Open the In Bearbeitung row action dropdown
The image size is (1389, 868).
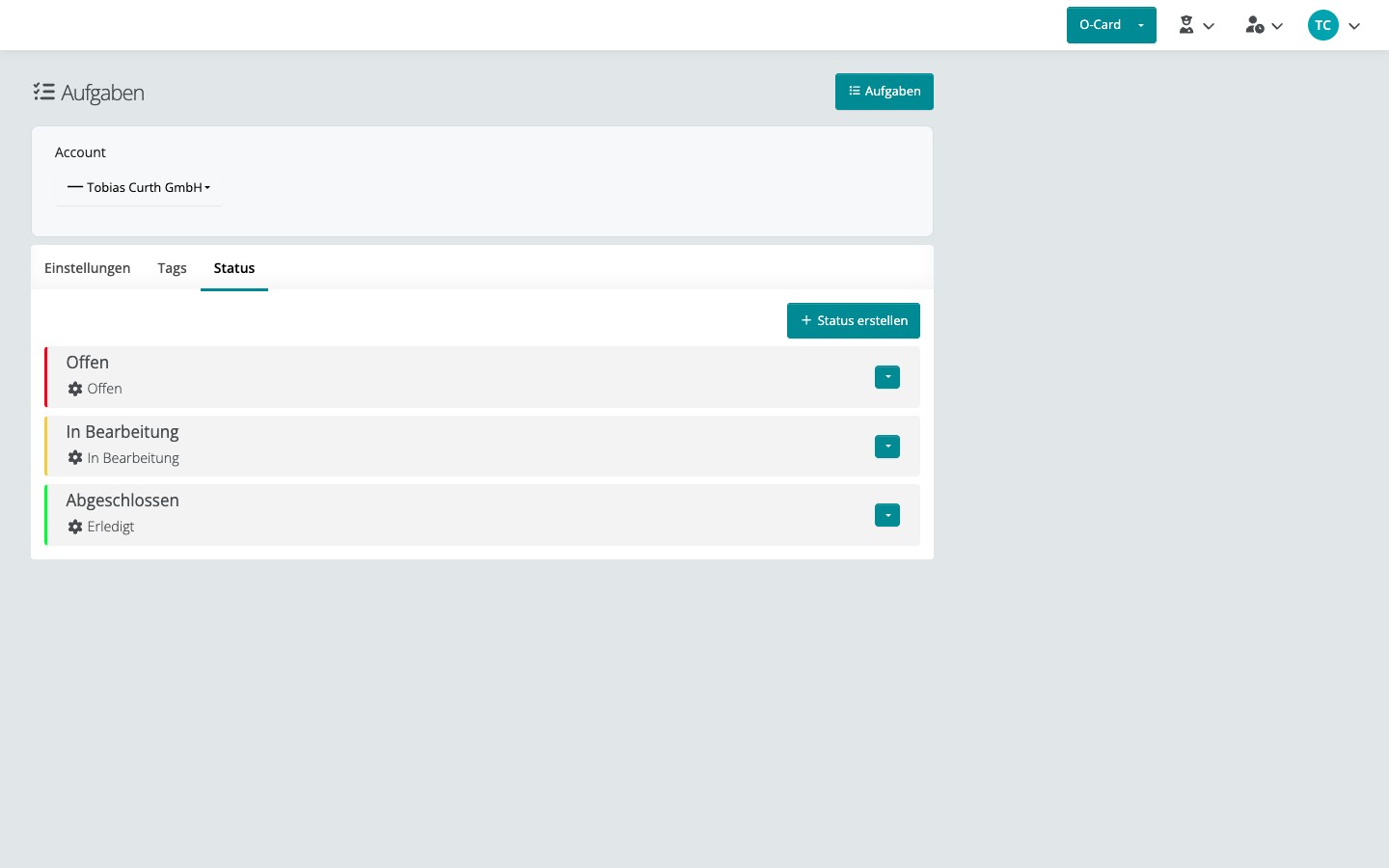tap(887, 447)
